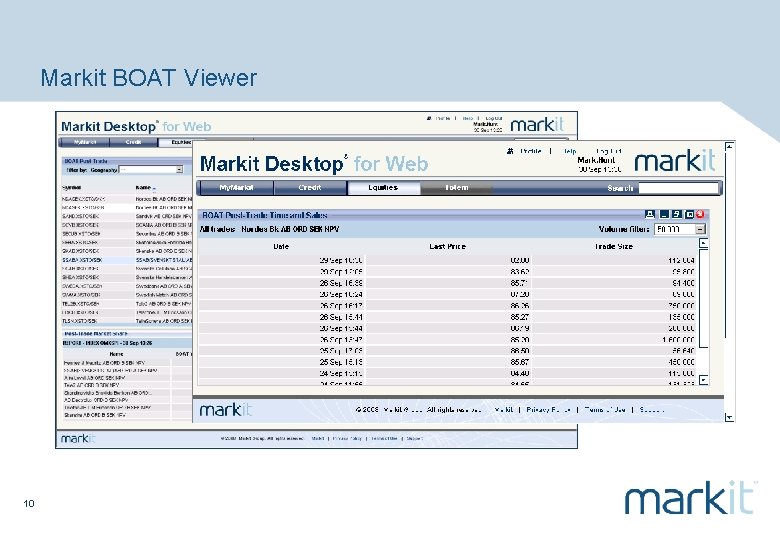Viewport: 780px width, 540px height.
Task: Click the AB Electrolux ORD B SEK NPV row
Action: 127,400
